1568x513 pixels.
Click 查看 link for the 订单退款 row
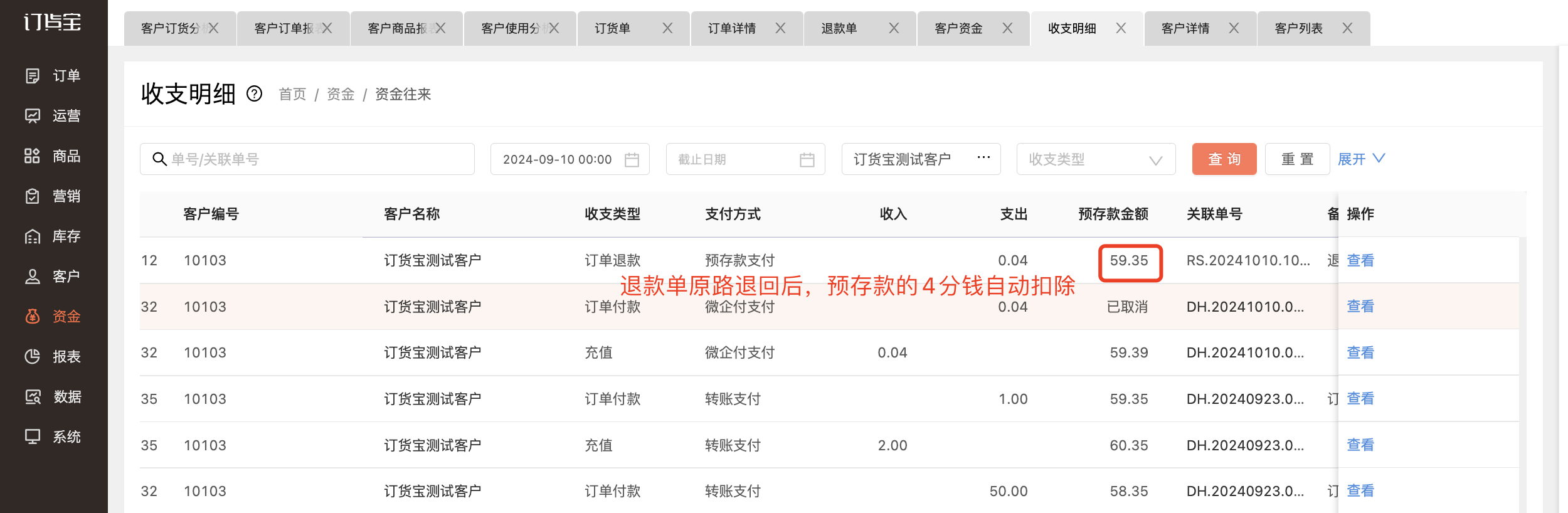1360,260
